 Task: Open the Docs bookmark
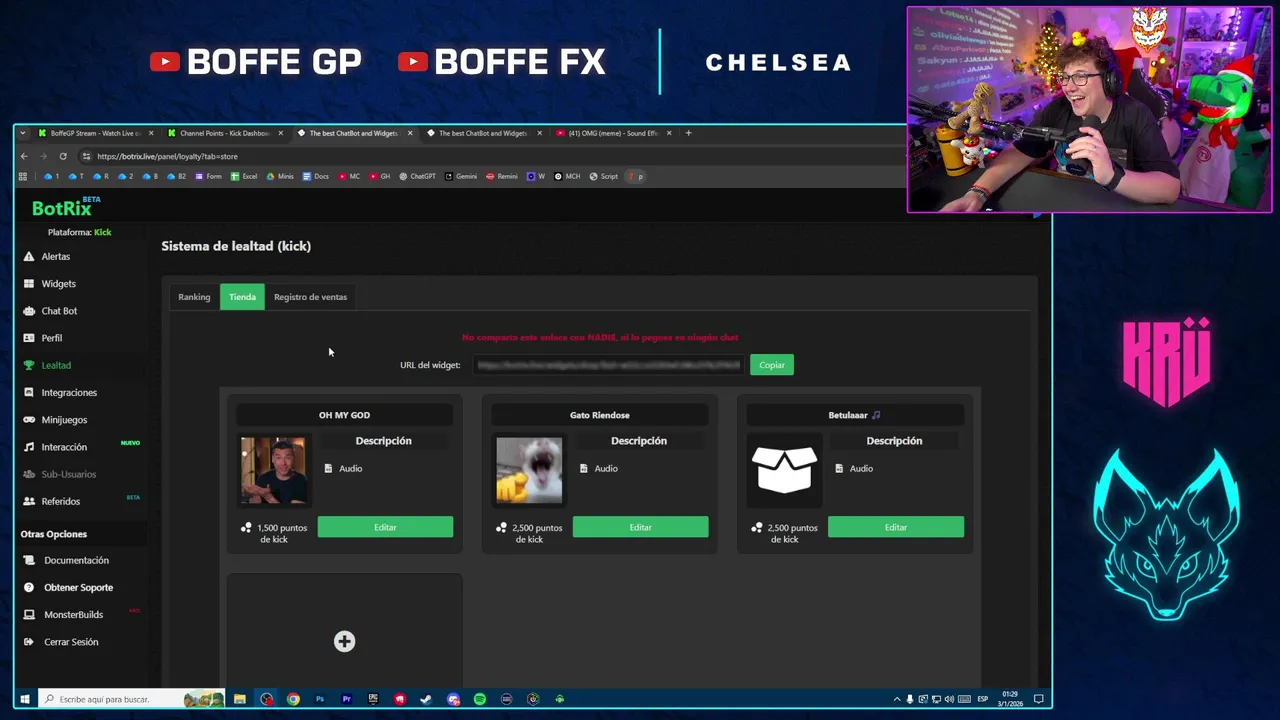point(315,176)
